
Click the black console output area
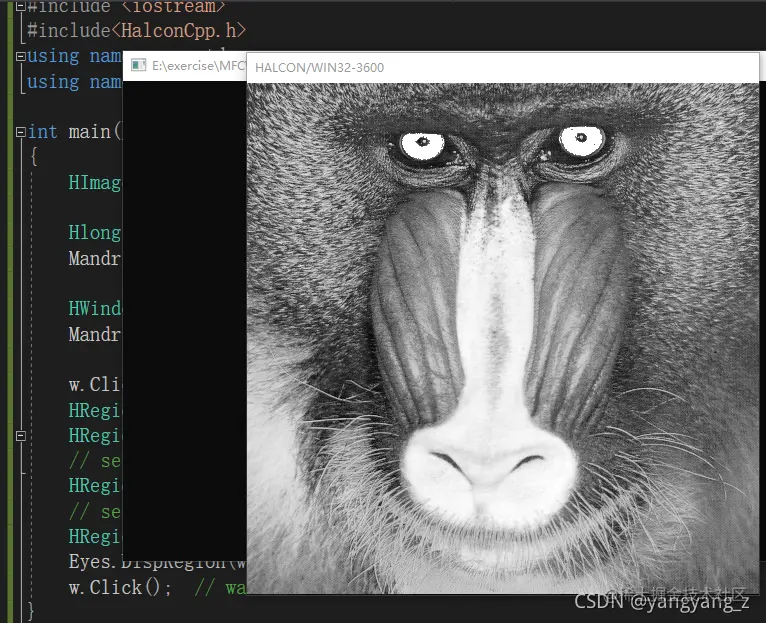tap(185, 321)
